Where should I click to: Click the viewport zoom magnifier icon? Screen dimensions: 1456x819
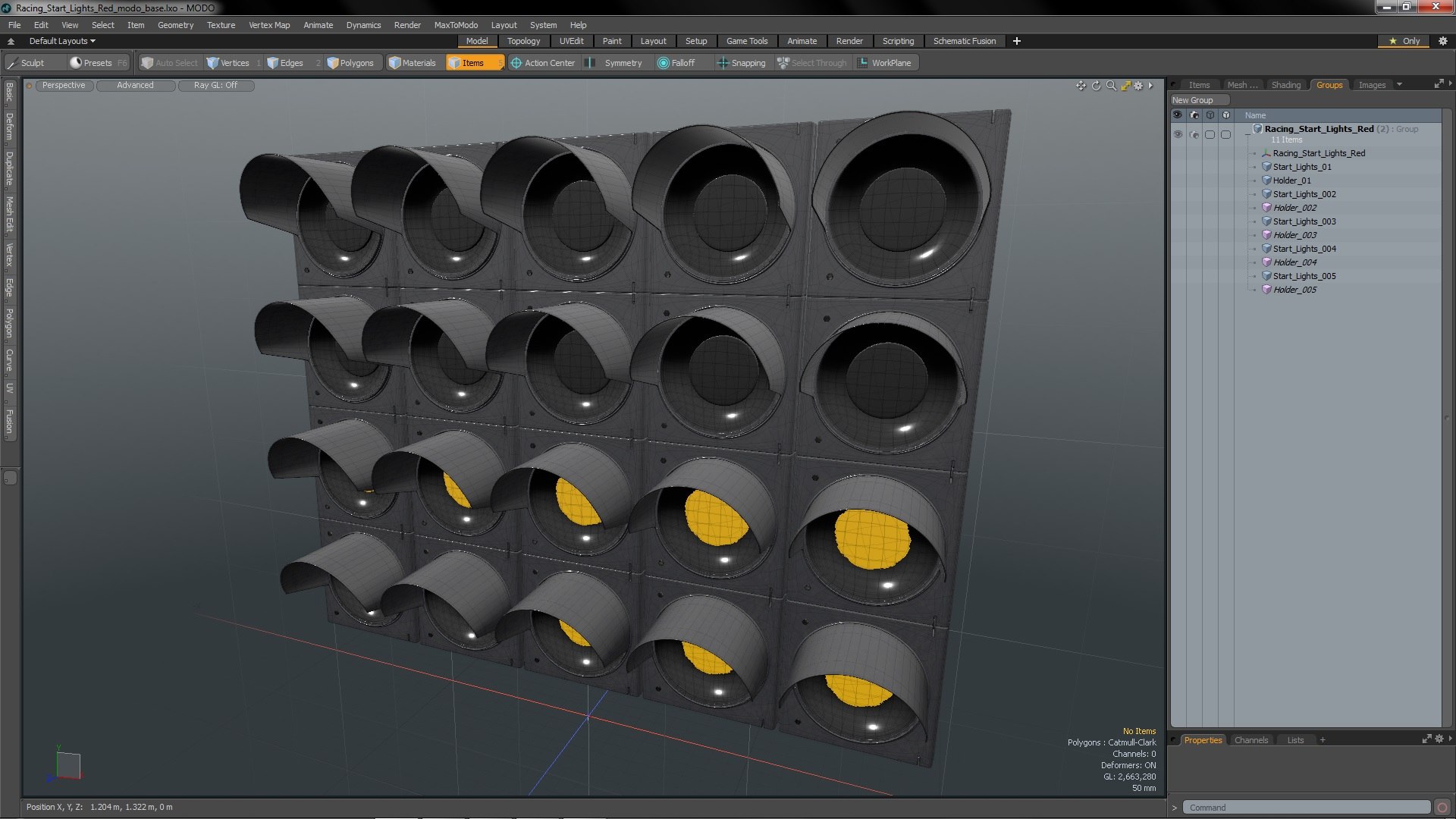[1111, 86]
